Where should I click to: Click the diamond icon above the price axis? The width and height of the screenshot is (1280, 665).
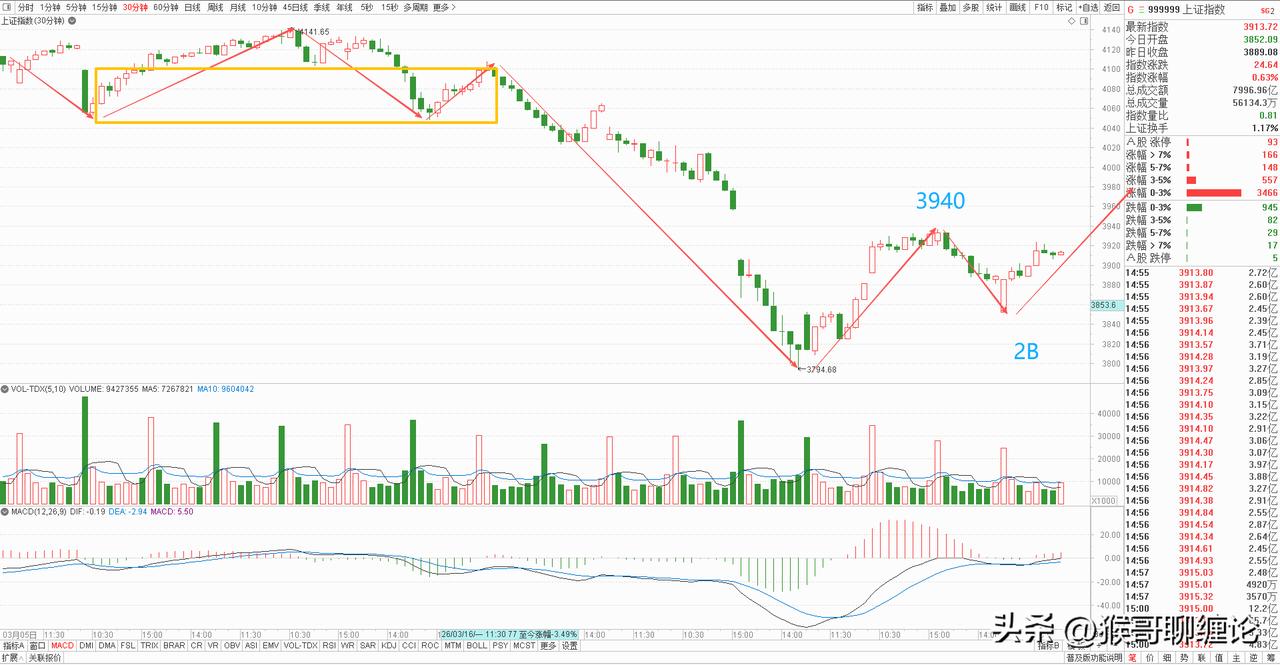coord(1071,21)
